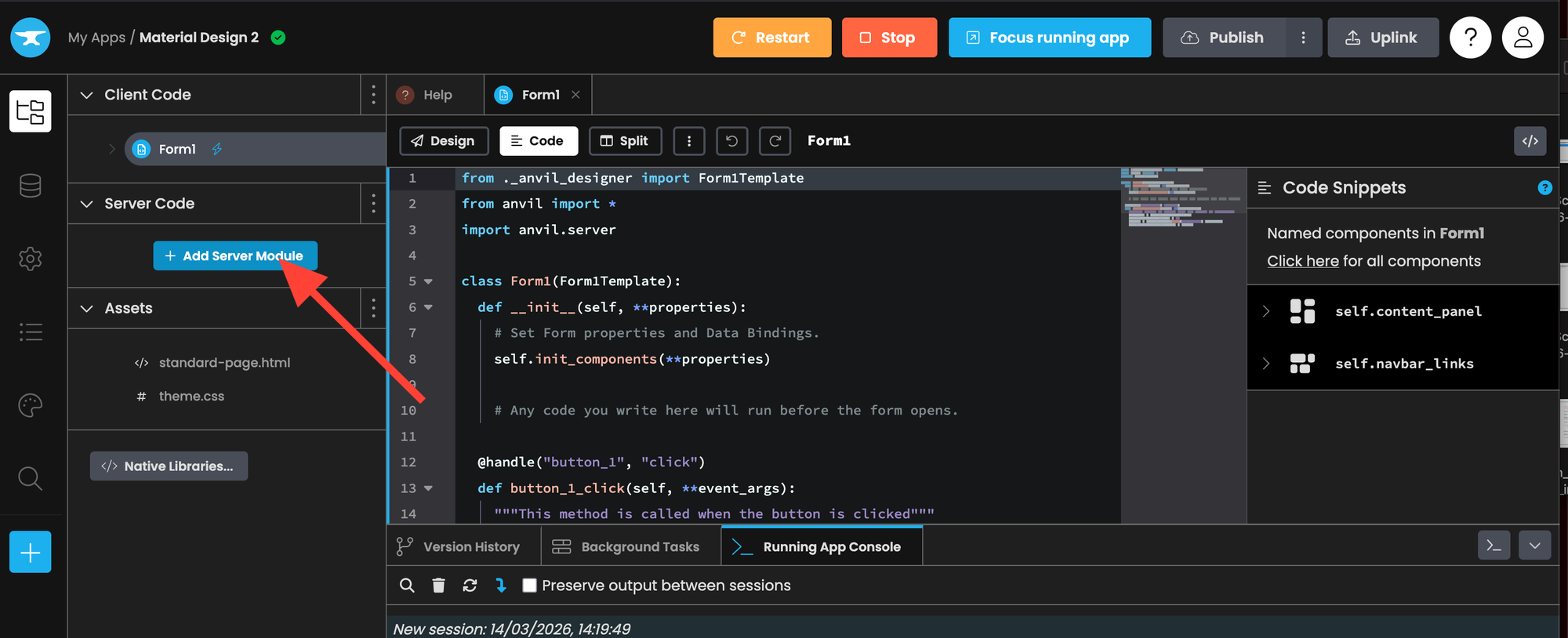Click the redo arrow in editor toolbar
Viewport: 1568px width, 638px height.
point(775,141)
